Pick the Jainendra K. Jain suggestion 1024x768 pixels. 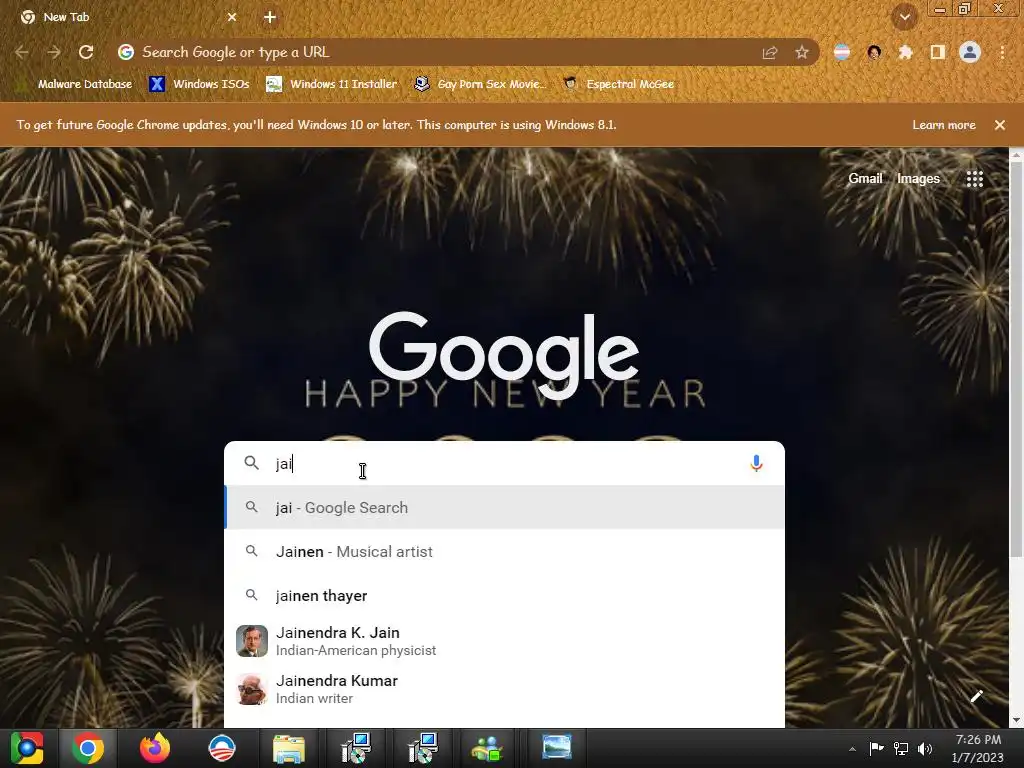coord(504,641)
